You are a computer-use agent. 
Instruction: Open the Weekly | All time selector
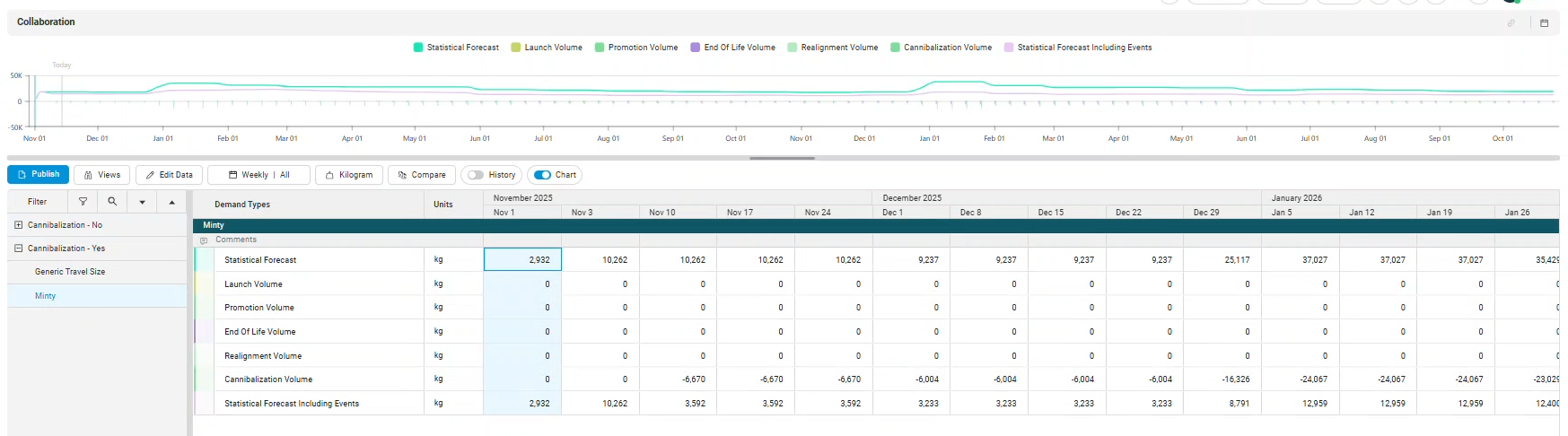259,175
